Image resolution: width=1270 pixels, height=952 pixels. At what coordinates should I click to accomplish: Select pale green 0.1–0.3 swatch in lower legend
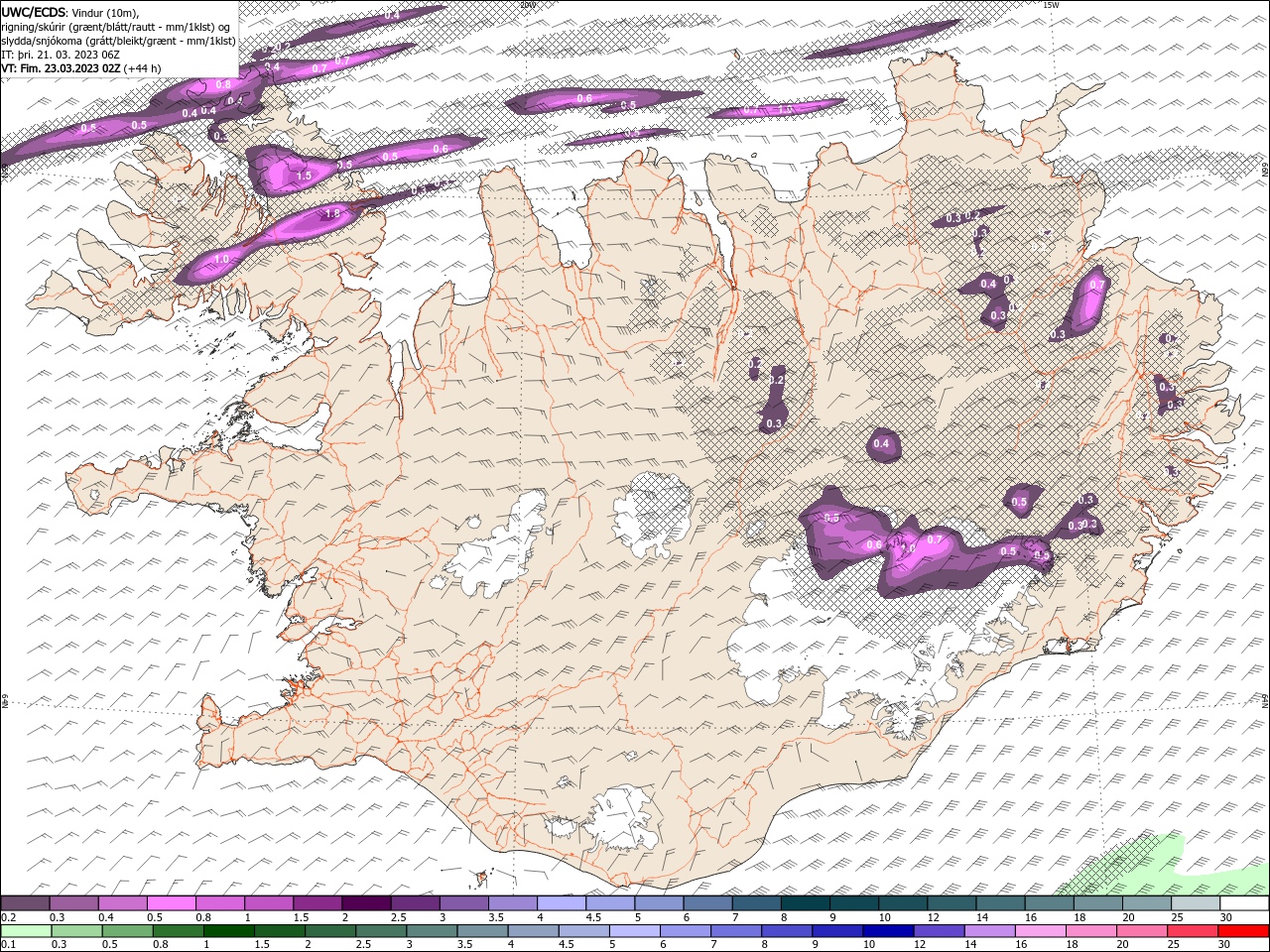tap(26, 931)
